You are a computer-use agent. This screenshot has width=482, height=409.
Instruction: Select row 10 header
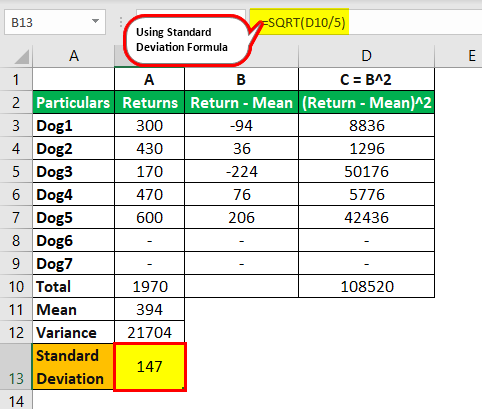16,286
